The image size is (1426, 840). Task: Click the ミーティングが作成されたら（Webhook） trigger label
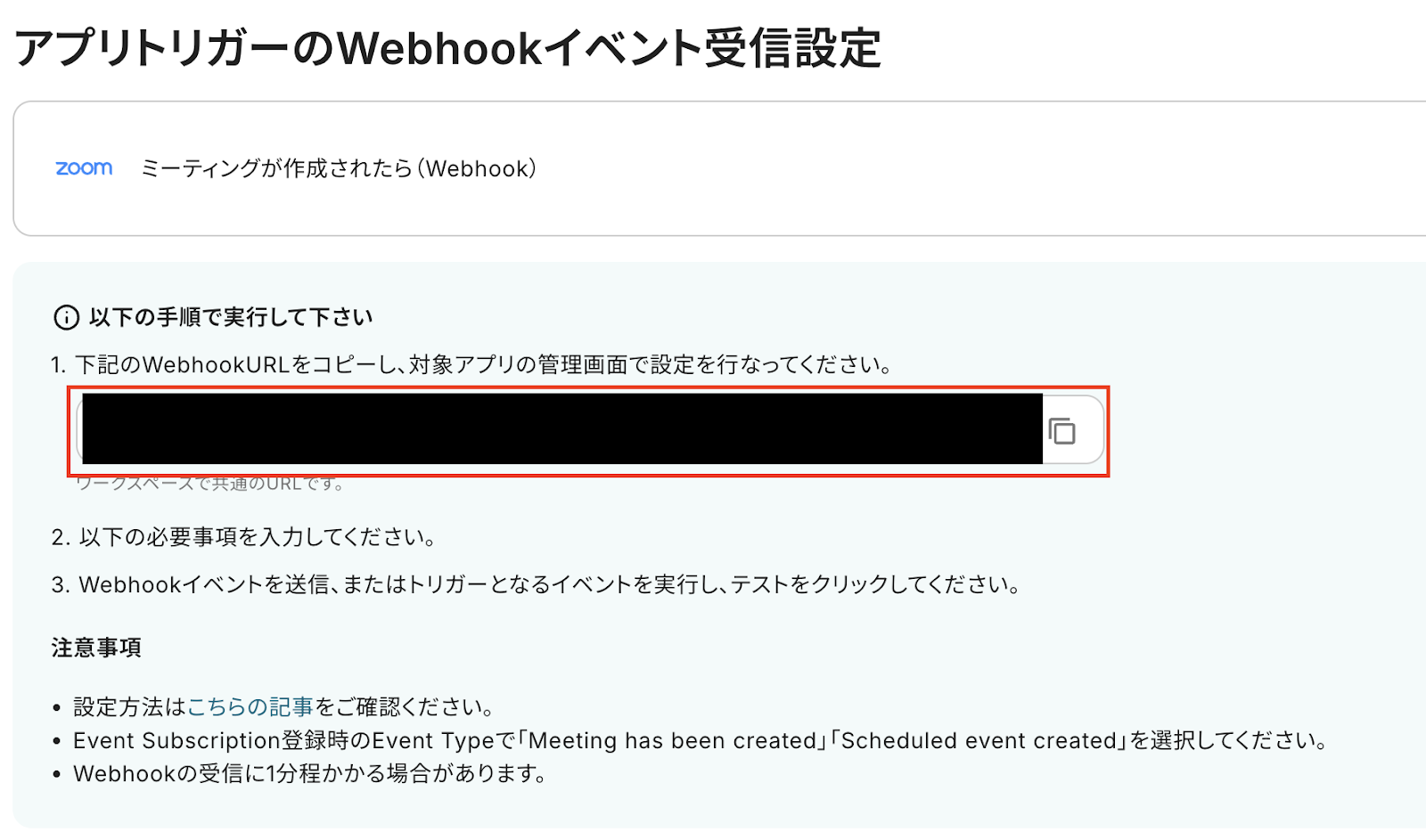pyautogui.click(x=339, y=168)
